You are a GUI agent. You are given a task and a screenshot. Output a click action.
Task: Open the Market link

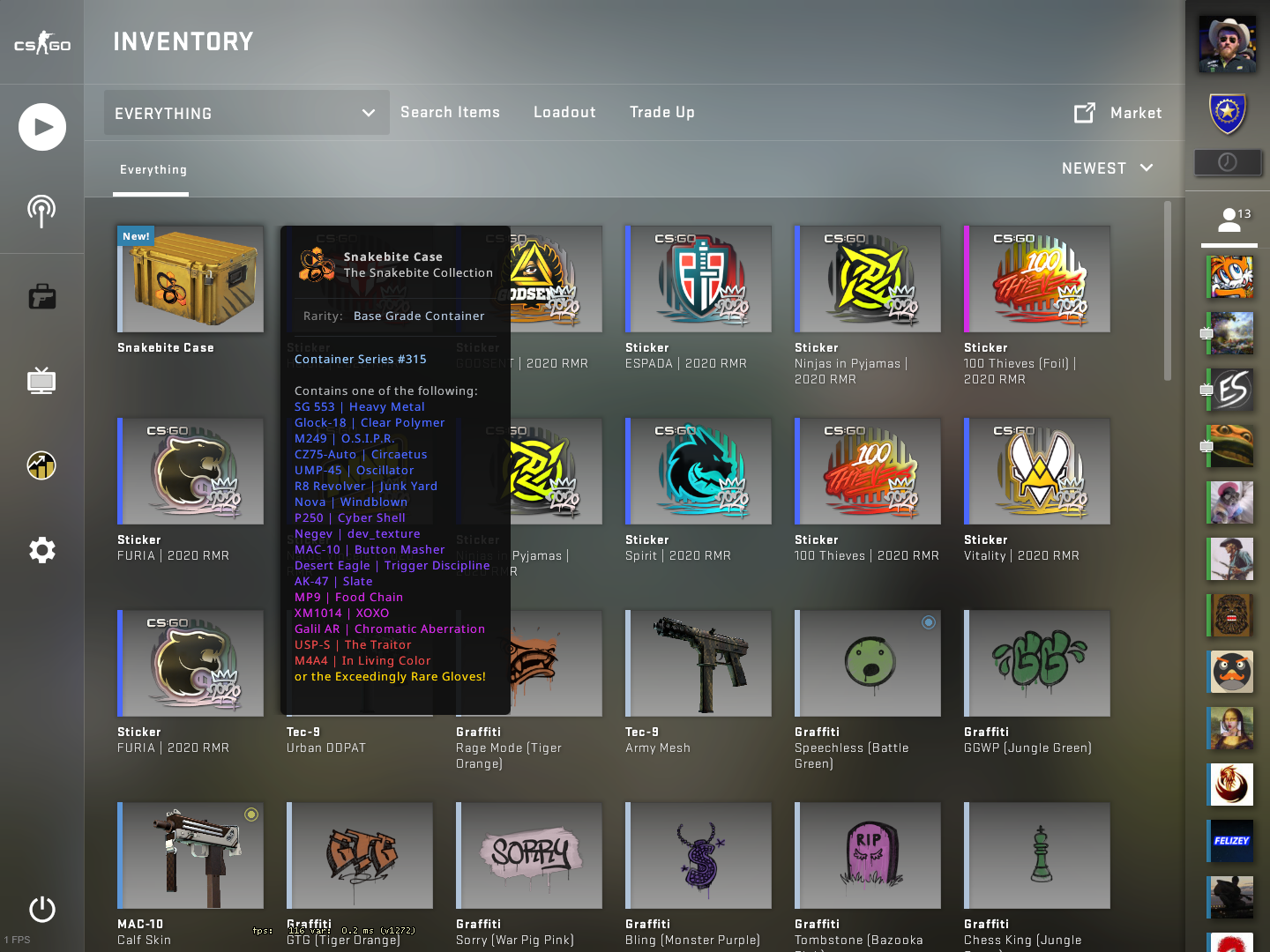1136,113
